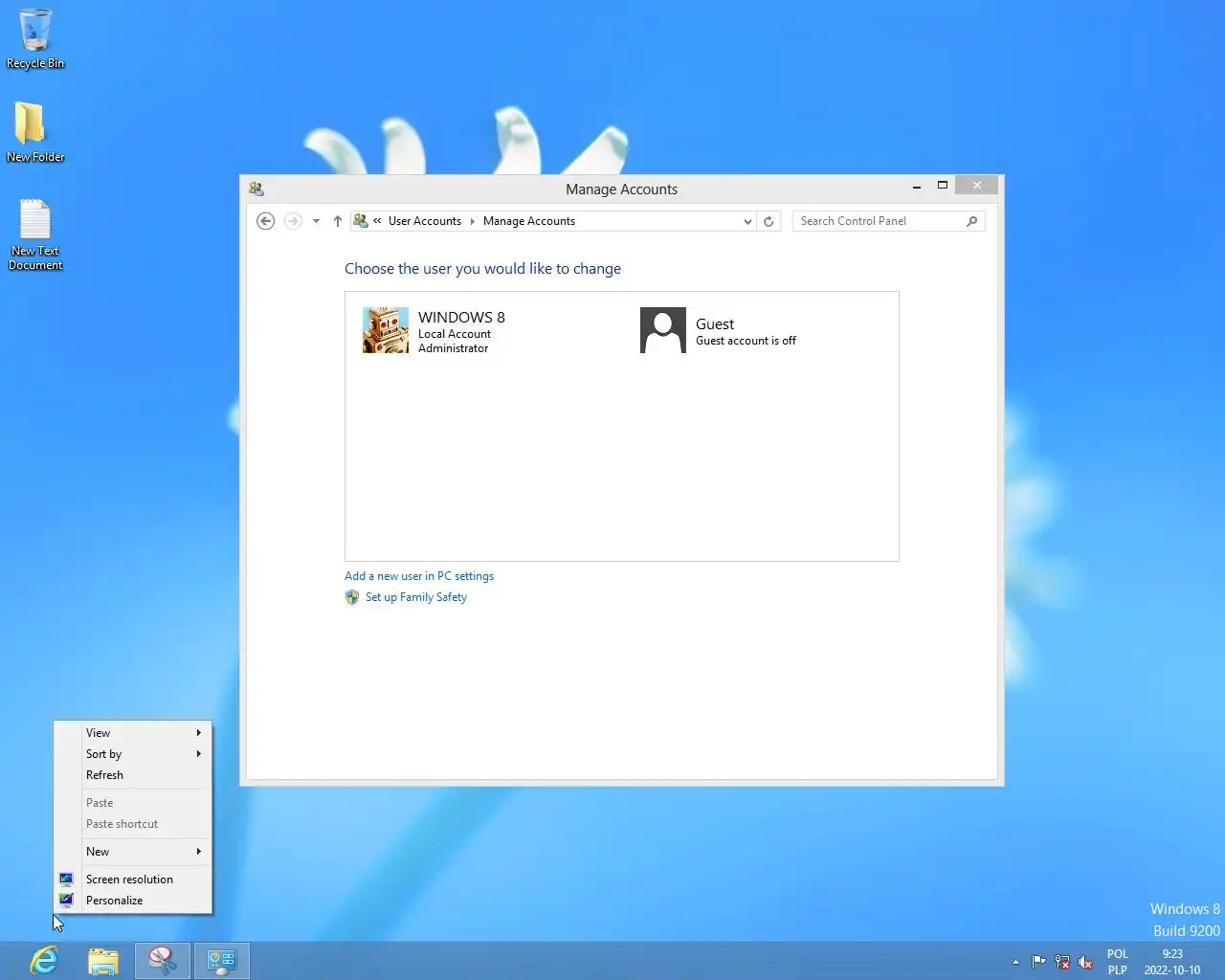This screenshot has width=1225, height=980.
Task: Refresh the Manage Accounts address bar
Action: 768,221
